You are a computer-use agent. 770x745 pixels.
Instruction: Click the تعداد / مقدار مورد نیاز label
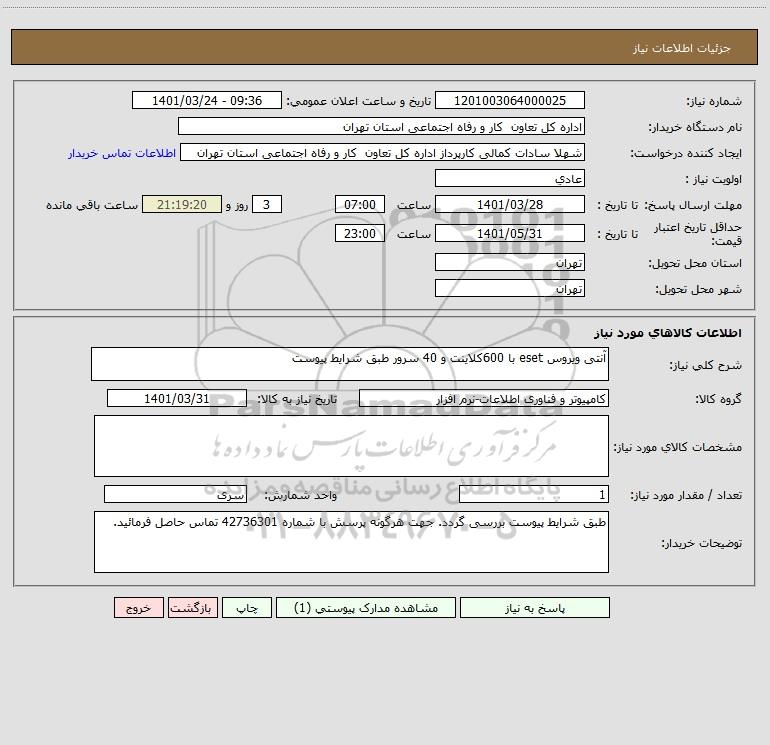click(x=686, y=496)
